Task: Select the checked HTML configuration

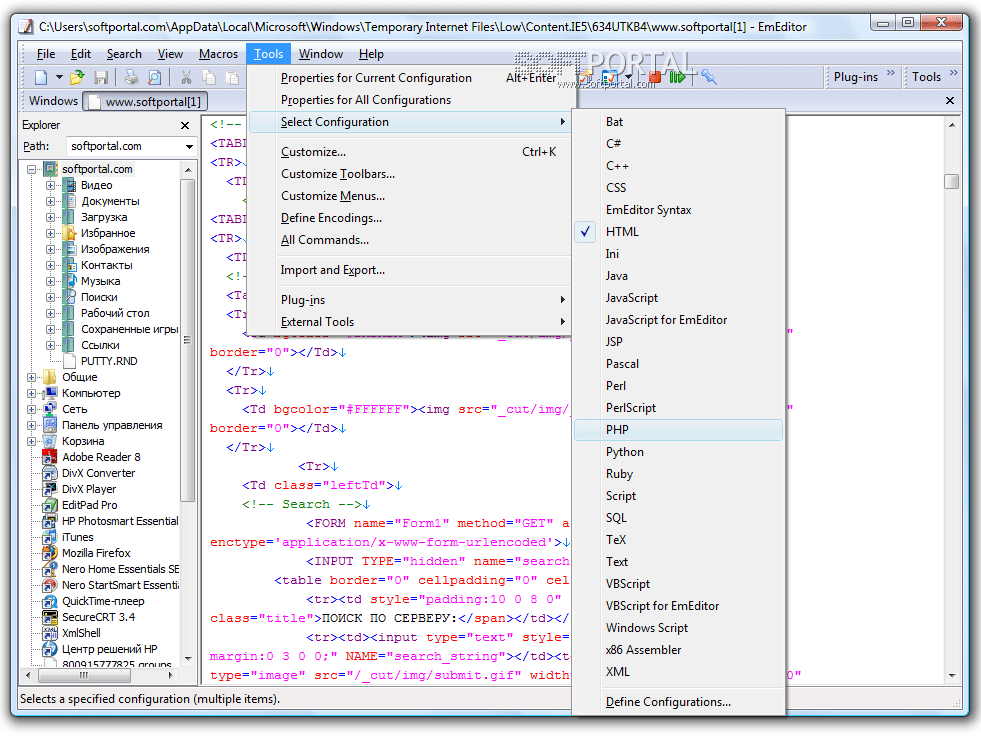Action: coord(622,232)
